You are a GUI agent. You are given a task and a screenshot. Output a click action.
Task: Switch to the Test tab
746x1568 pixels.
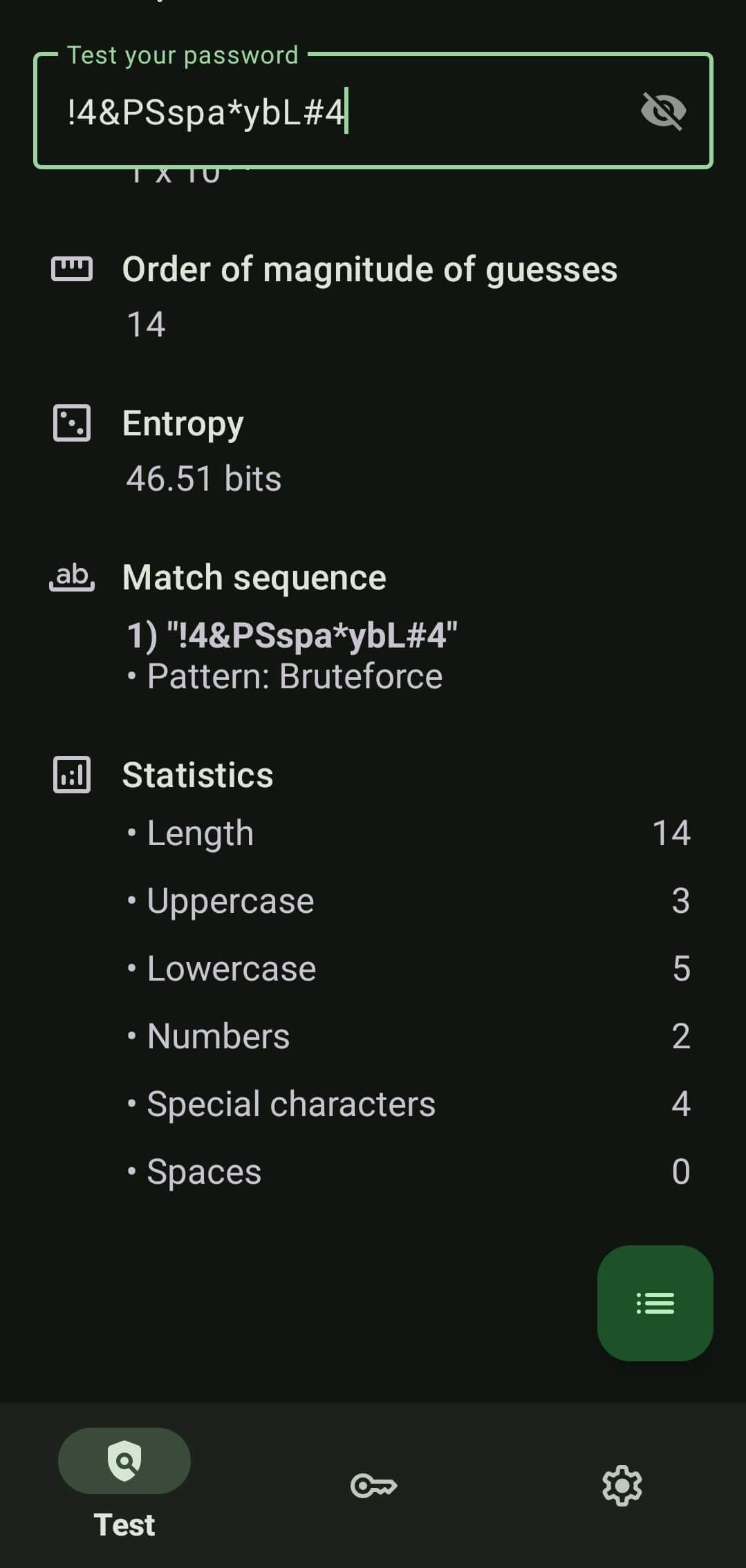click(x=124, y=1524)
